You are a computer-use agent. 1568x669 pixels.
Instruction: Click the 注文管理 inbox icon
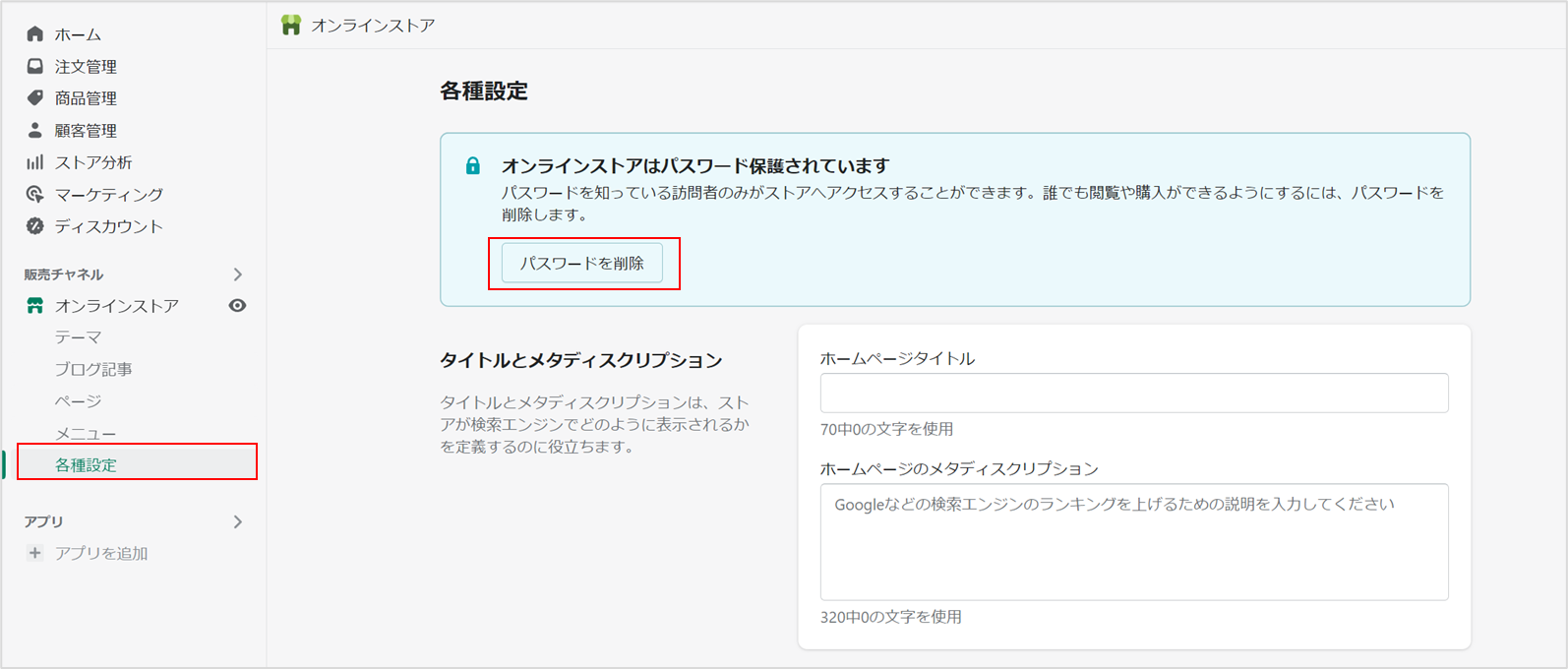tap(35, 66)
